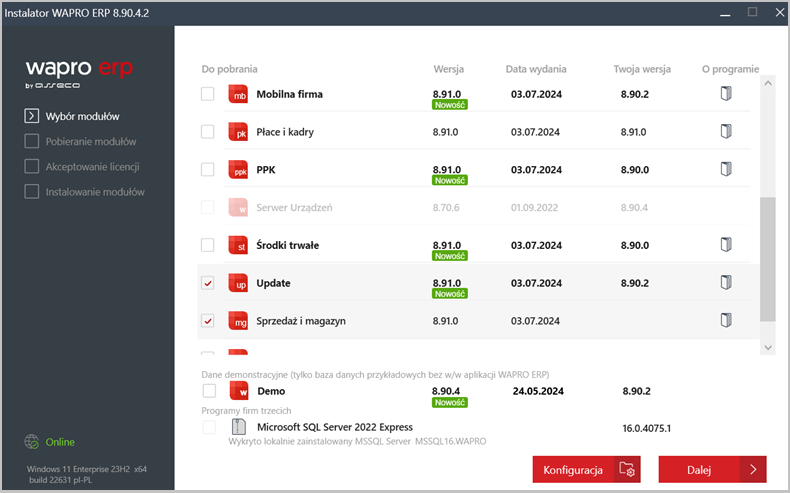790x493 pixels.
Task: Check the Mobilna firma checkbox
Action: point(208,94)
